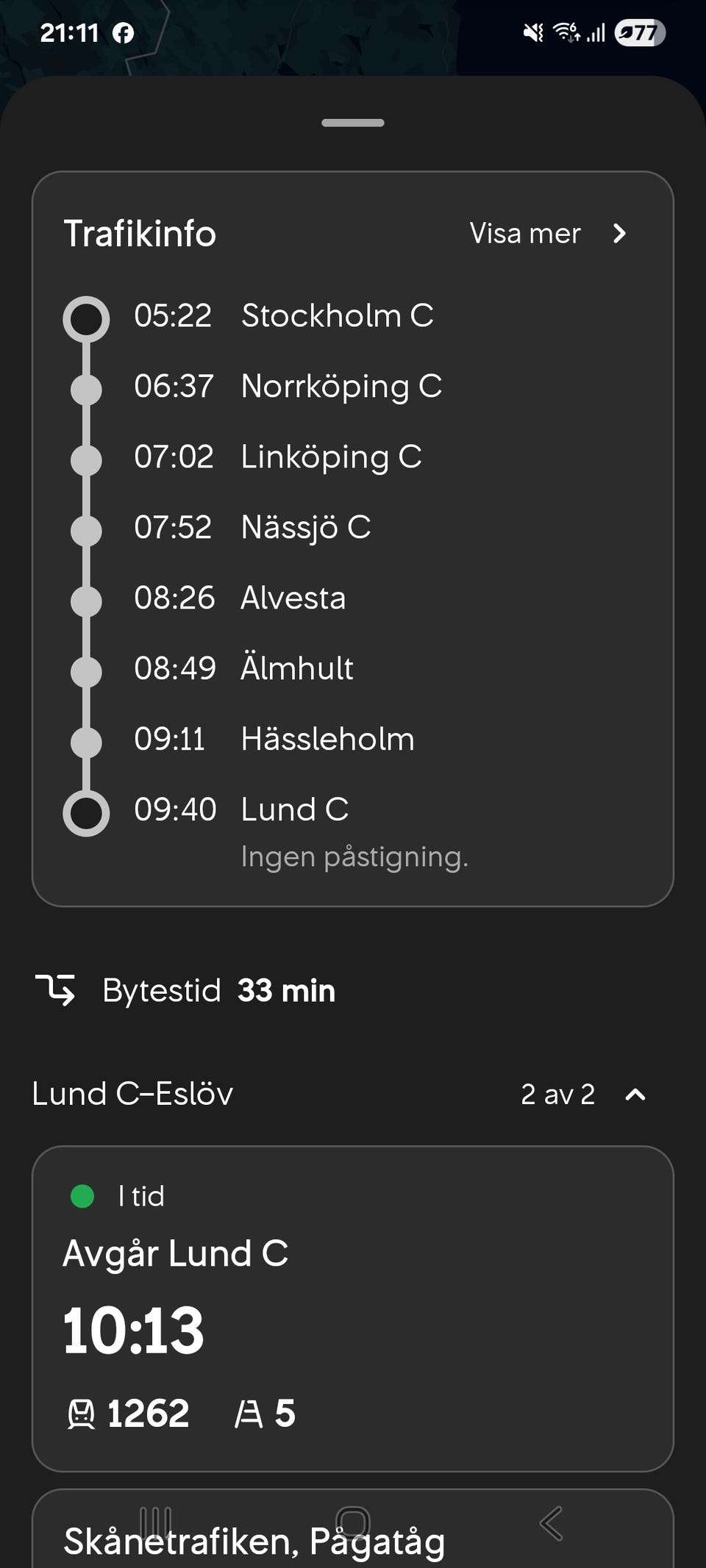Select the Lund C destination stop marker
The height and width of the screenshot is (1568, 706).
tap(86, 813)
